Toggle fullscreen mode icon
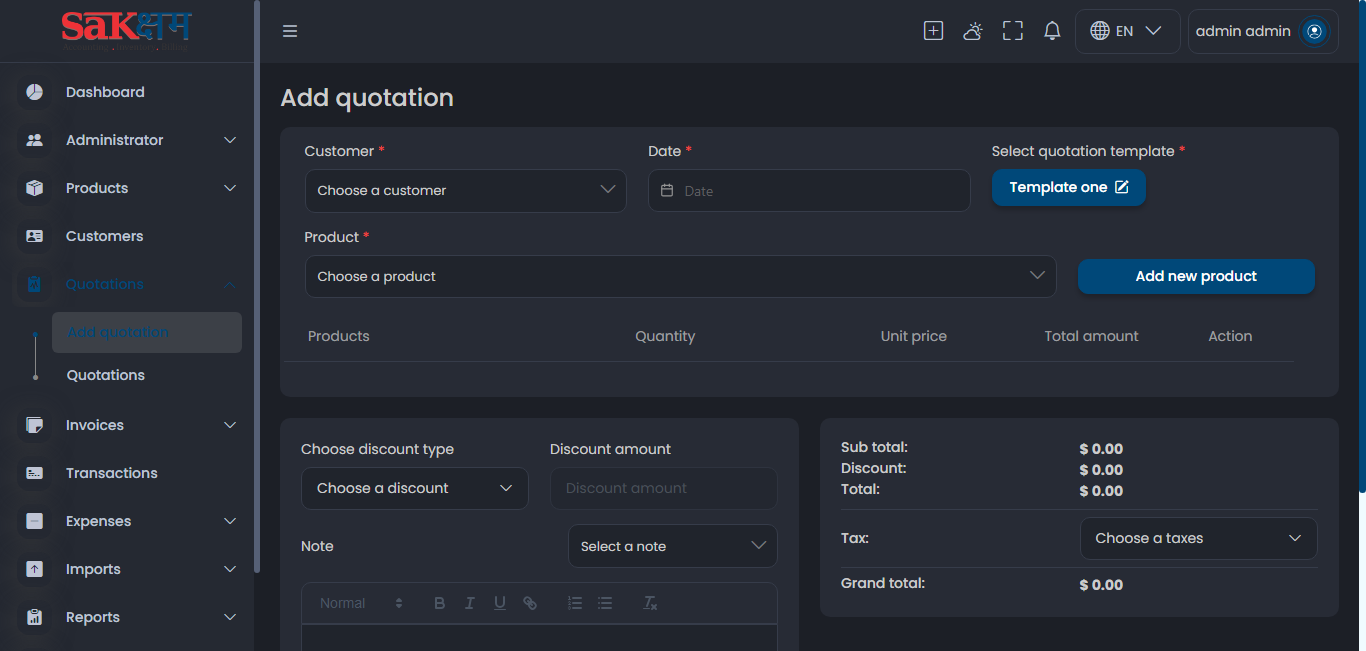The height and width of the screenshot is (651, 1366). coord(1013,31)
